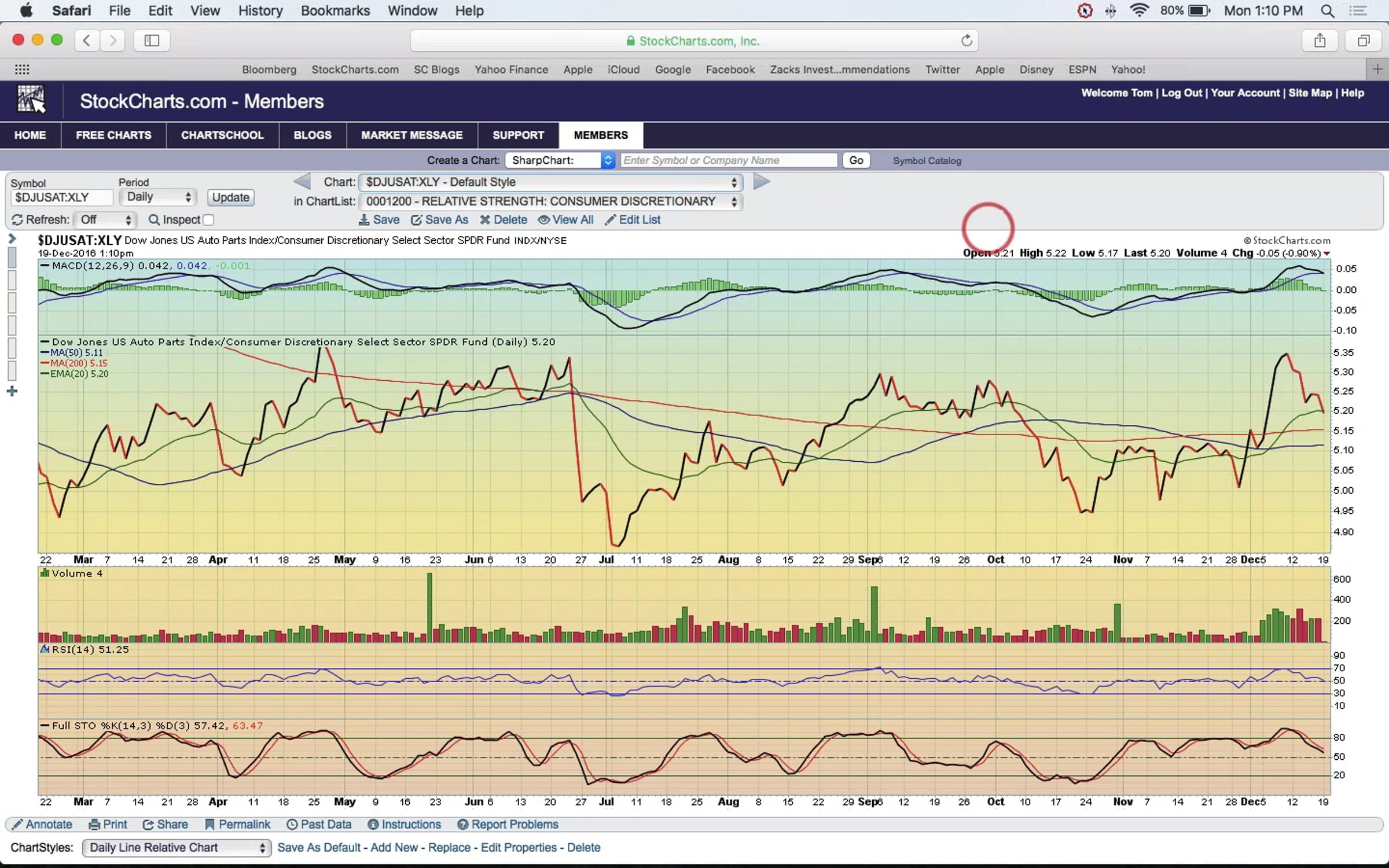This screenshot has width=1389, height=868.
Task: Open the Wi-Fi status menu
Action: click(1139, 10)
